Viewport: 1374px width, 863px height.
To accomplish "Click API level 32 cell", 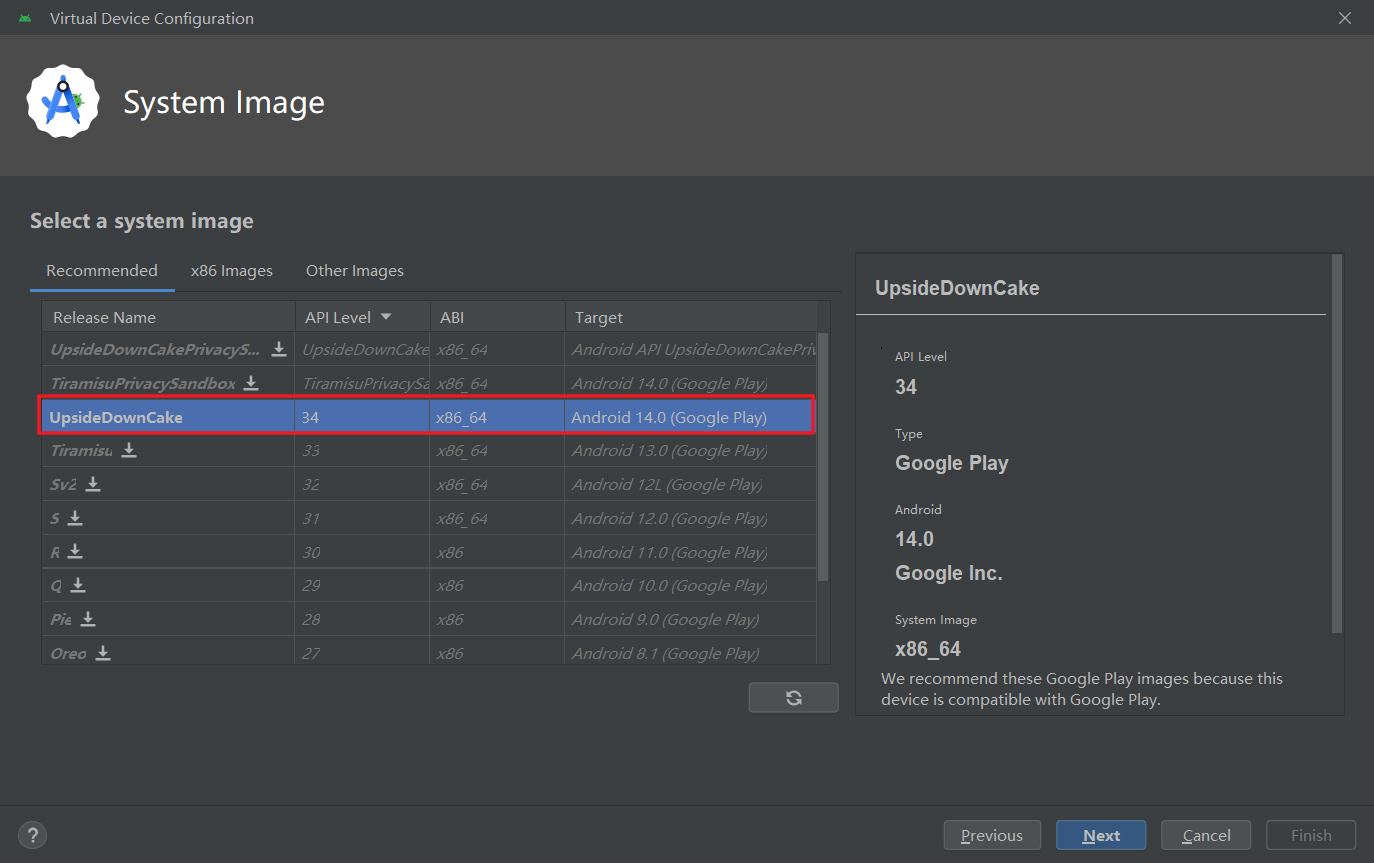I will pyautogui.click(x=362, y=484).
